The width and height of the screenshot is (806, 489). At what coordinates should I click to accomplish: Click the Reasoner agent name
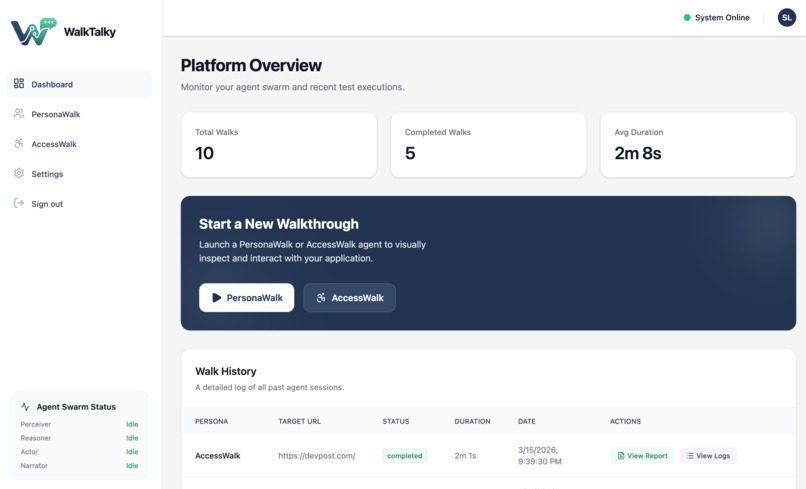(x=35, y=438)
